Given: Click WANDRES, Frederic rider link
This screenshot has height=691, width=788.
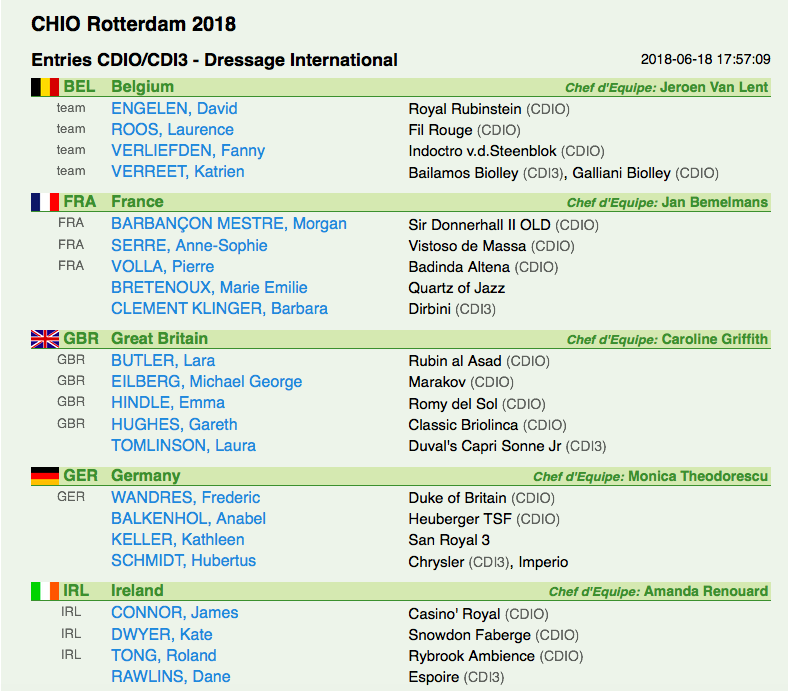Looking at the screenshot, I should 185,498.
